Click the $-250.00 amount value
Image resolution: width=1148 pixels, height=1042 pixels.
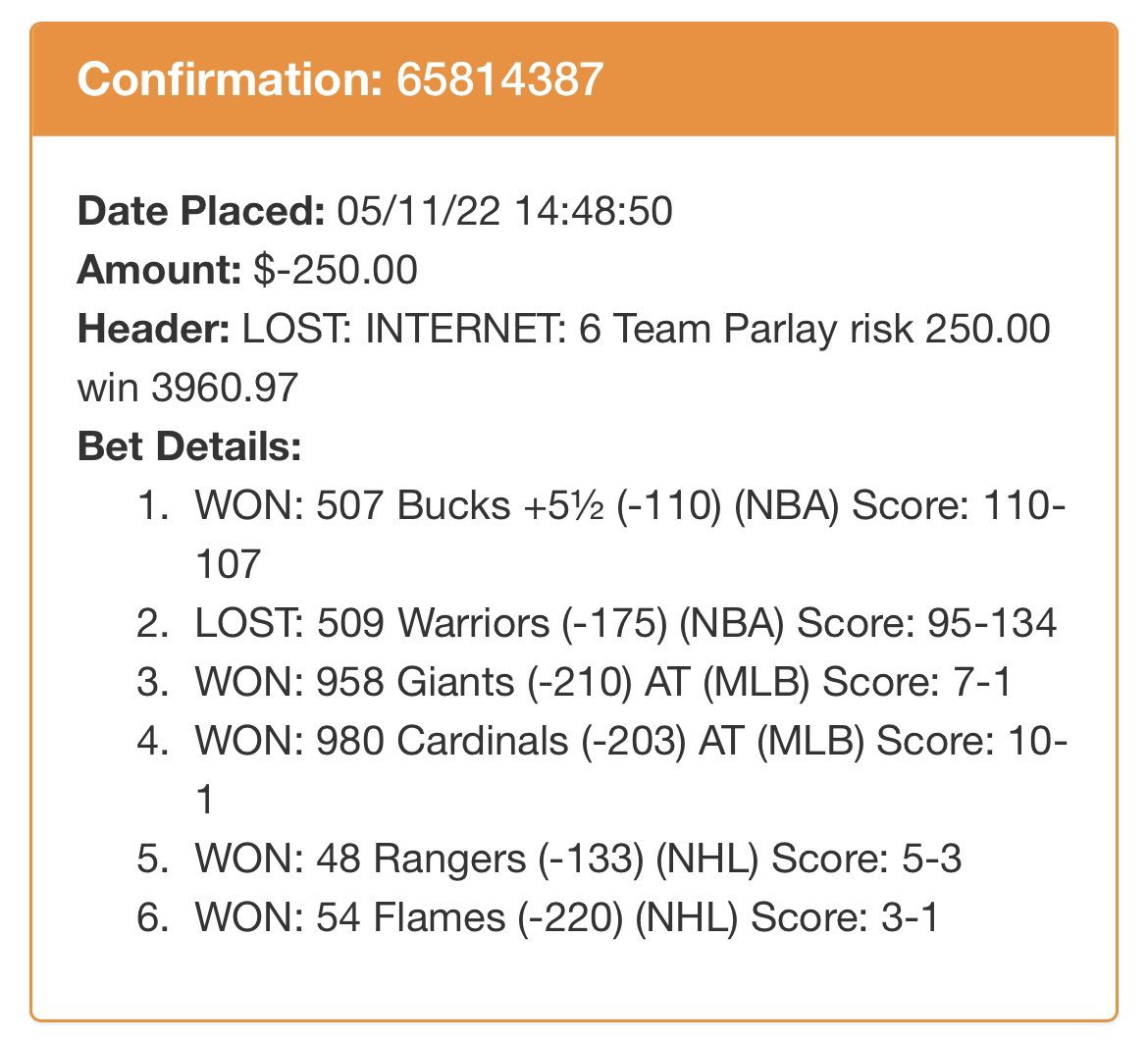[x=336, y=270]
